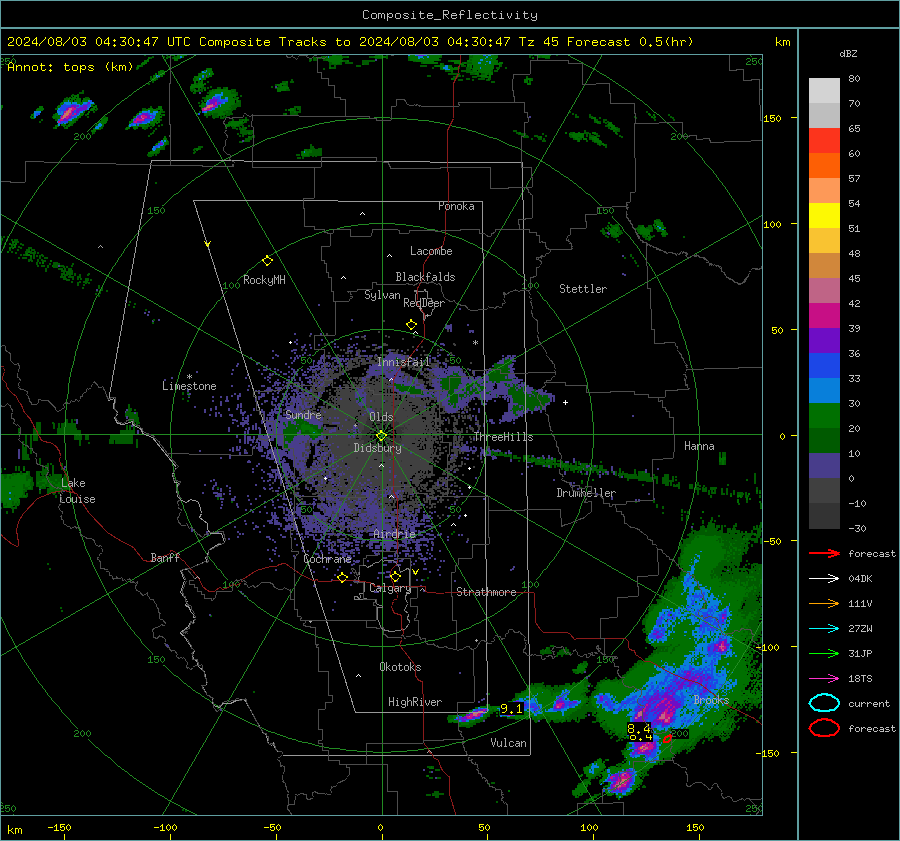This screenshot has width=900, height=841.
Task: Select the blue 33–36 dBZ swatch
Action: [x=824, y=366]
